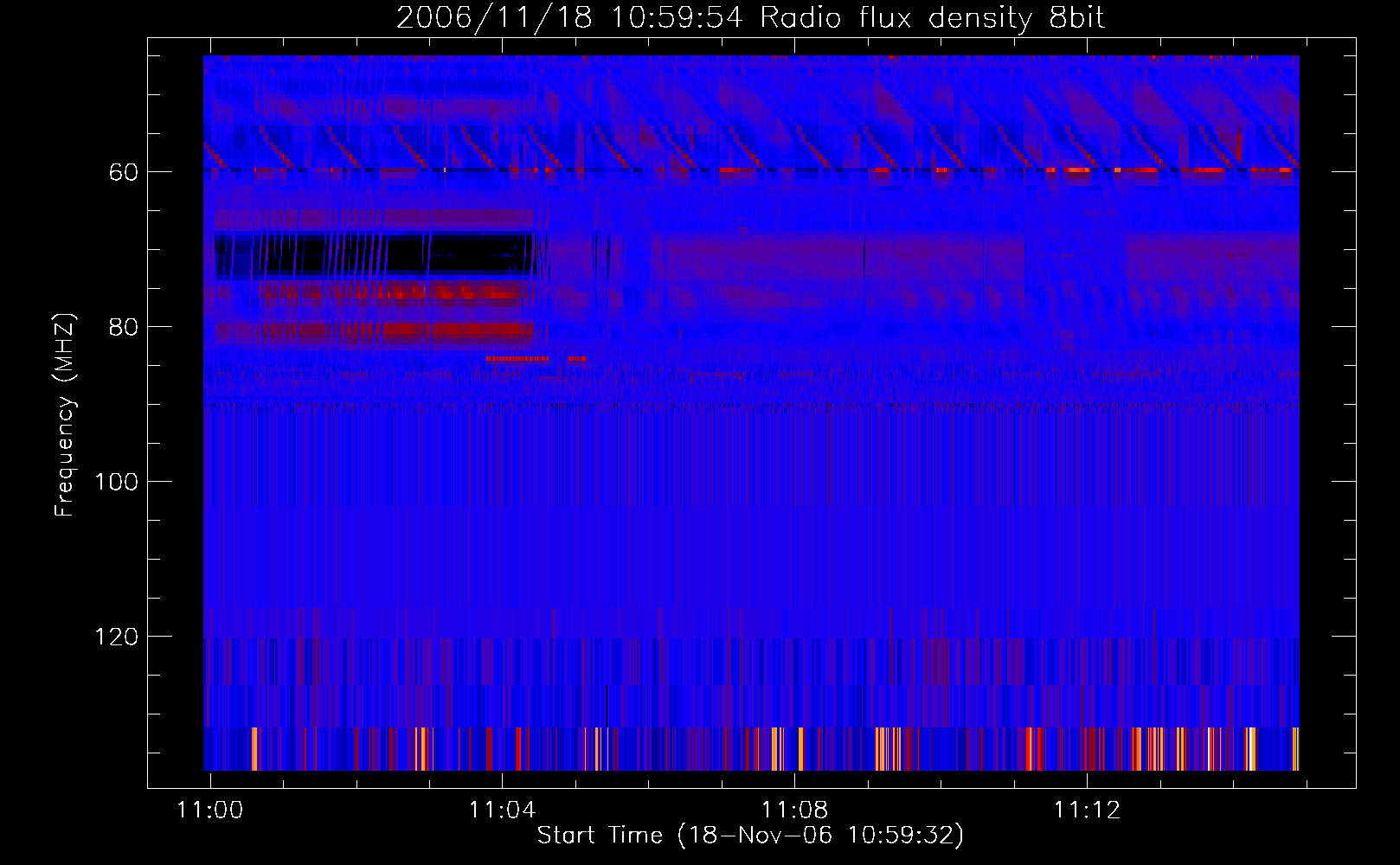Select the 11:08 time tick label
This screenshot has width=1400, height=865.
coord(794,811)
